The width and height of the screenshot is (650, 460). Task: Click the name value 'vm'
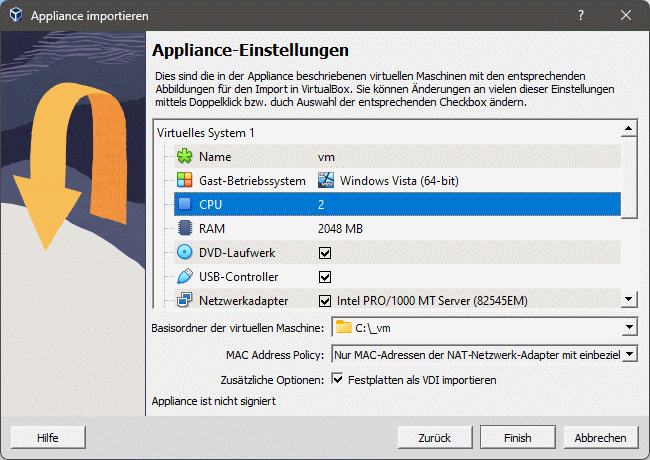pyautogui.click(x=326, y=157)
